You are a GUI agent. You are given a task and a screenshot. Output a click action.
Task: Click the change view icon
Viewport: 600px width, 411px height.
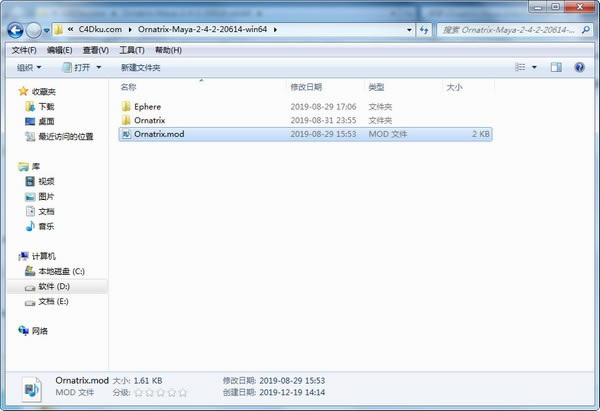[520, 67]
